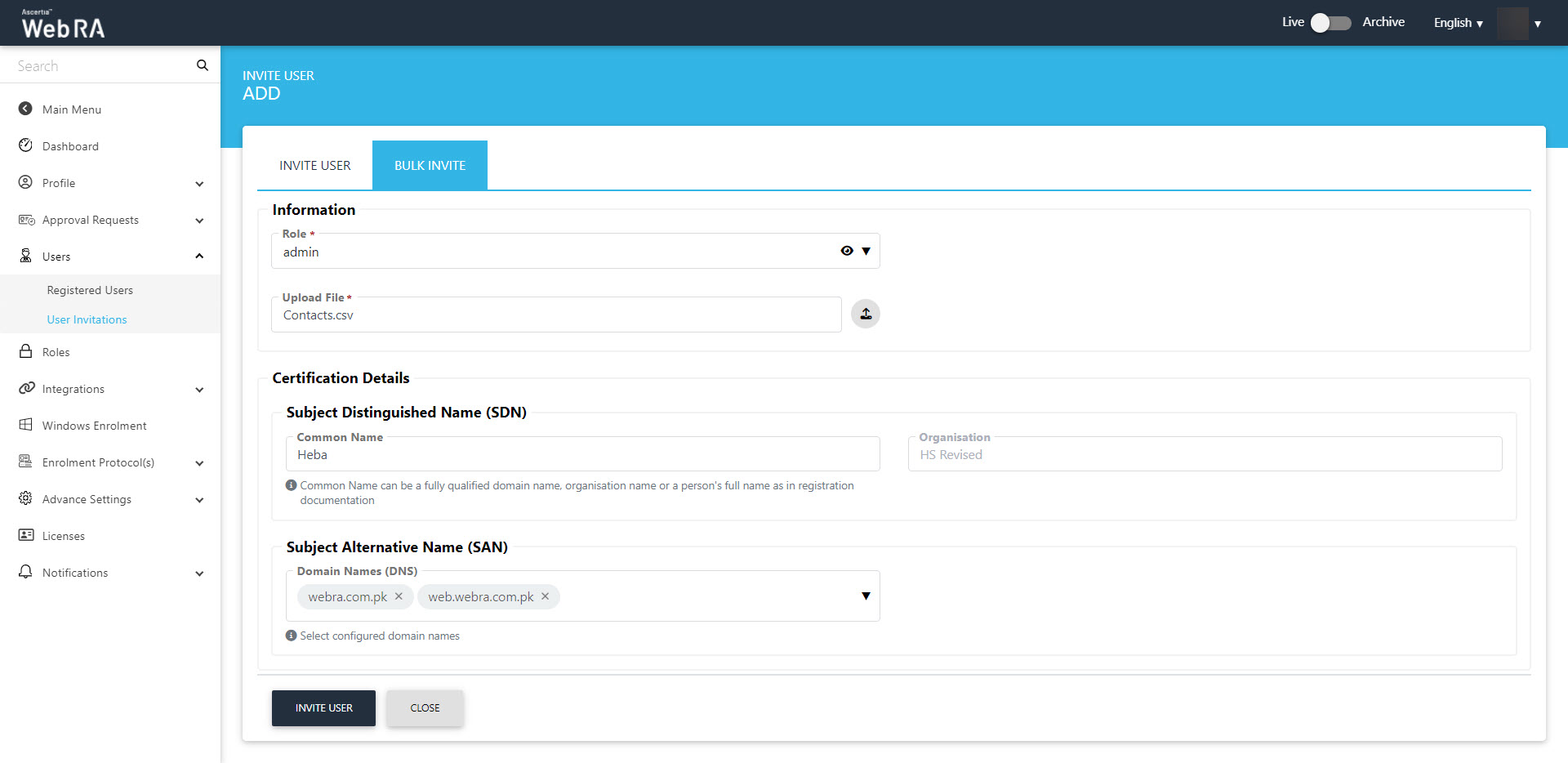Screen dimensions: 1568x763
Task: Click the CLOSE button
Action: pos(425,707)
